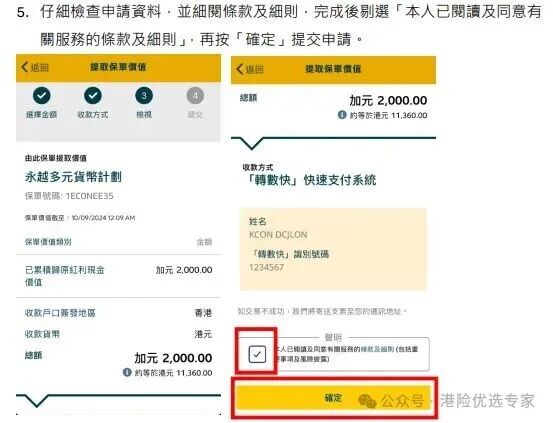The height and width of the screenshot is (423, 553).
Task: Click the right screen total 加元 2,000.00
Action: pyautogui.click(x=388, y=101)
